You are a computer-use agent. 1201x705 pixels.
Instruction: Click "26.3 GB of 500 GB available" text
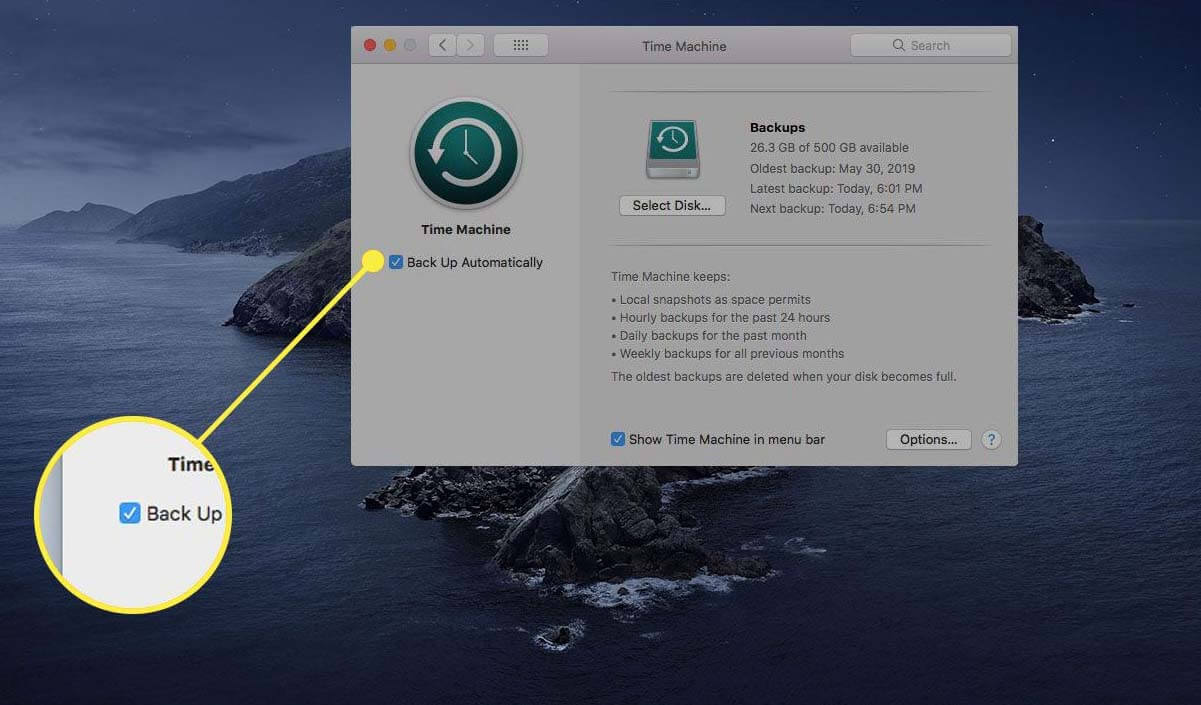829,148
